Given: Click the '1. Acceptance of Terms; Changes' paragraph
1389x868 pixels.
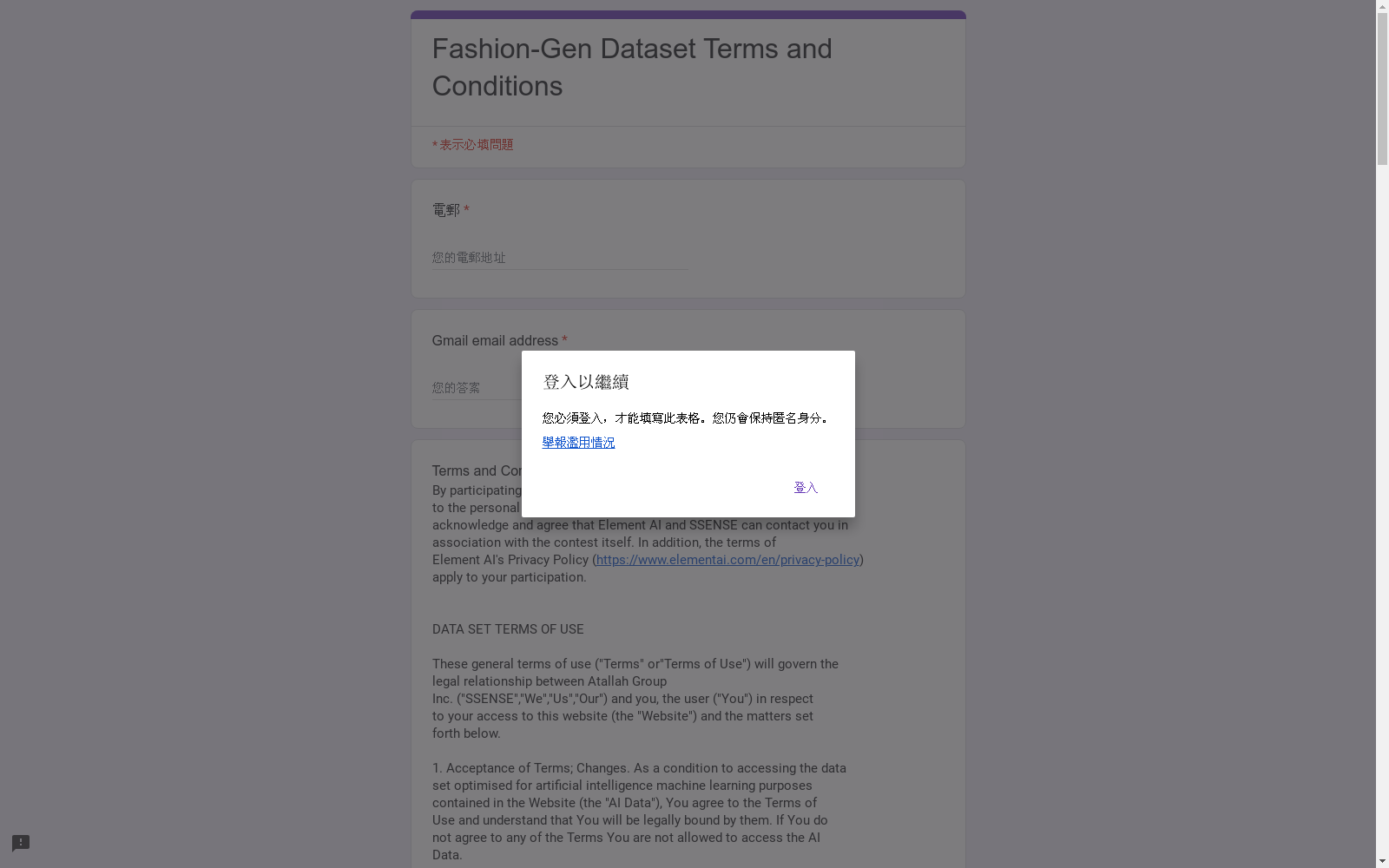Looking at the screenshot, I should 639,812.
